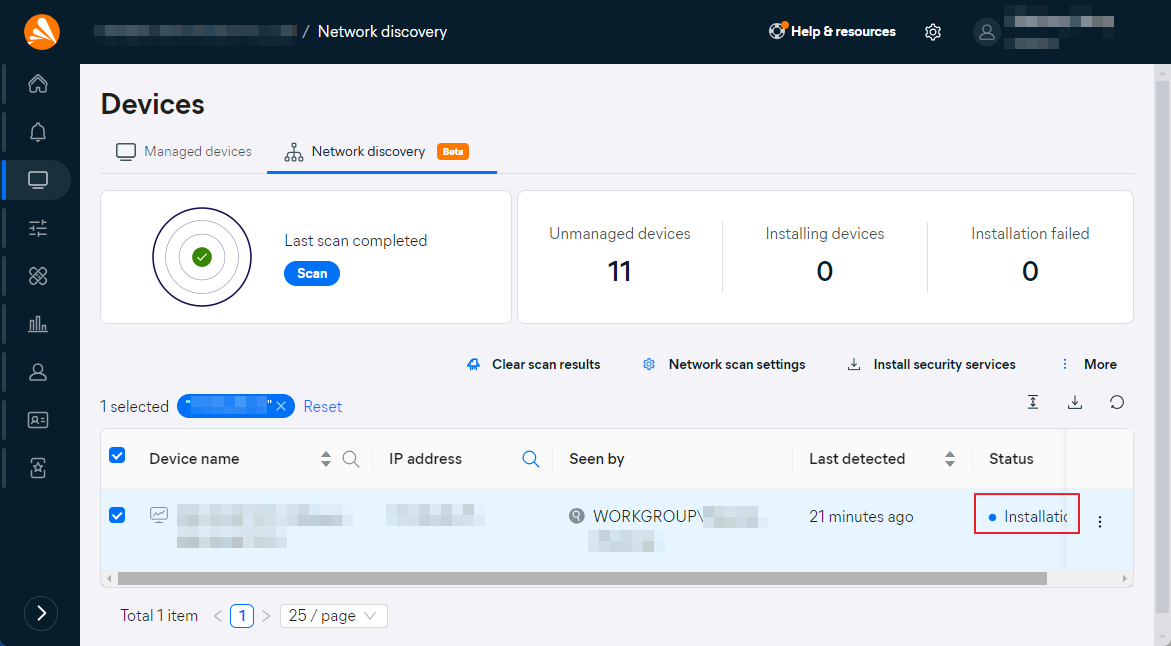
Task: Open the 25 / page dropdown
Action: (334, 616)
